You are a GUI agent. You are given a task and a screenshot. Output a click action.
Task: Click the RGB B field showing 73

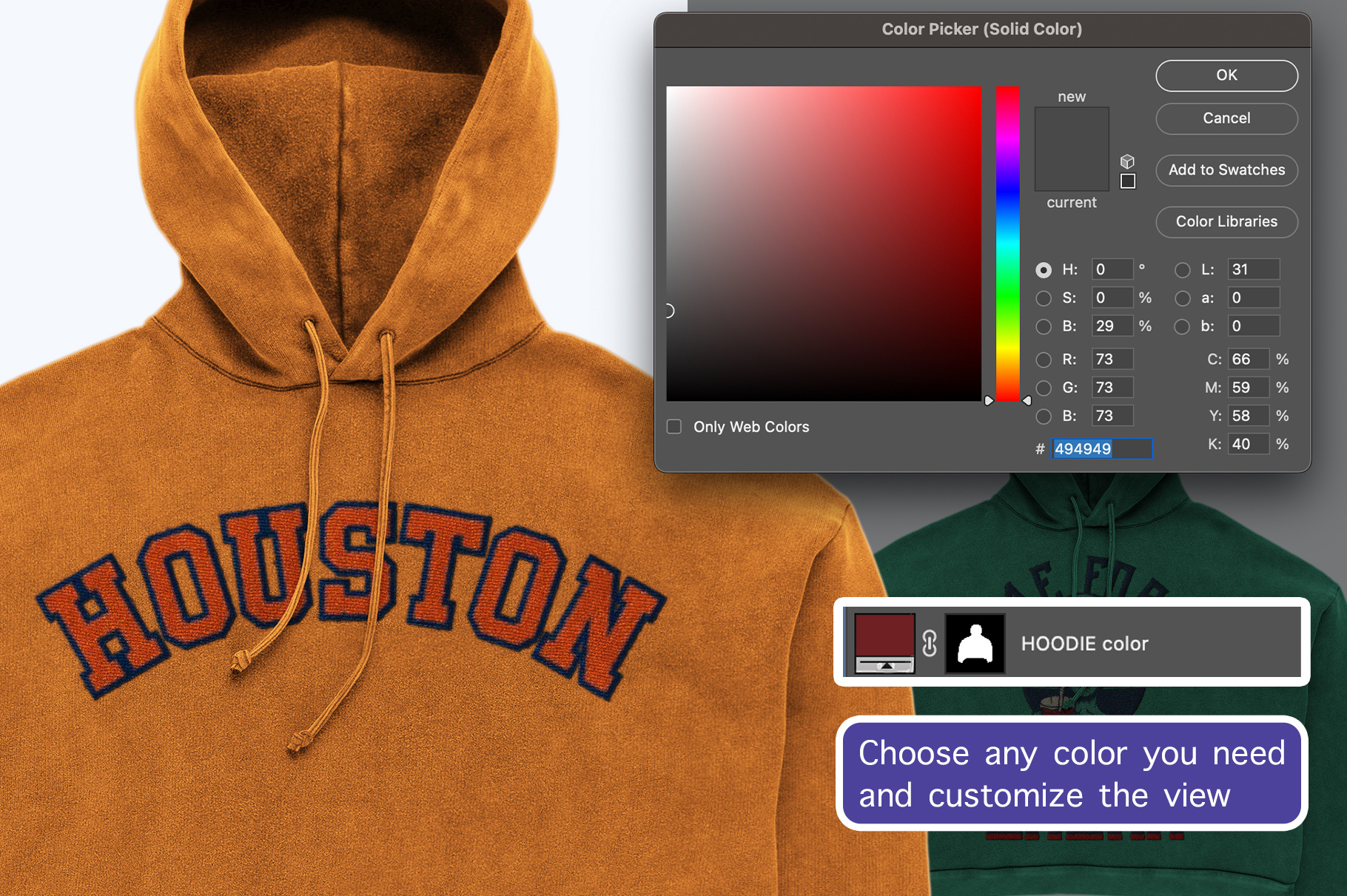pos(1112,416)
